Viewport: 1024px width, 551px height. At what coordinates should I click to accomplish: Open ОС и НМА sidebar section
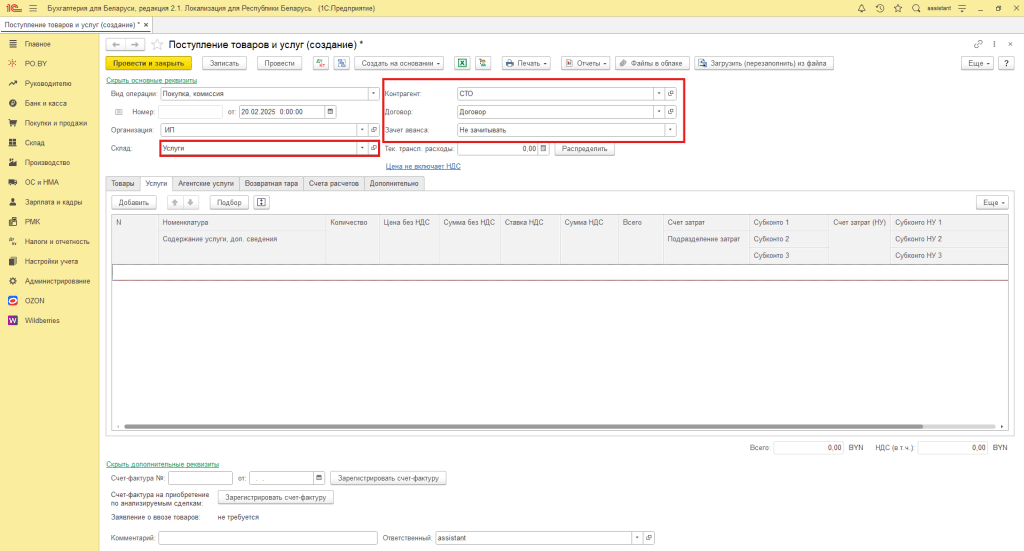41,182
